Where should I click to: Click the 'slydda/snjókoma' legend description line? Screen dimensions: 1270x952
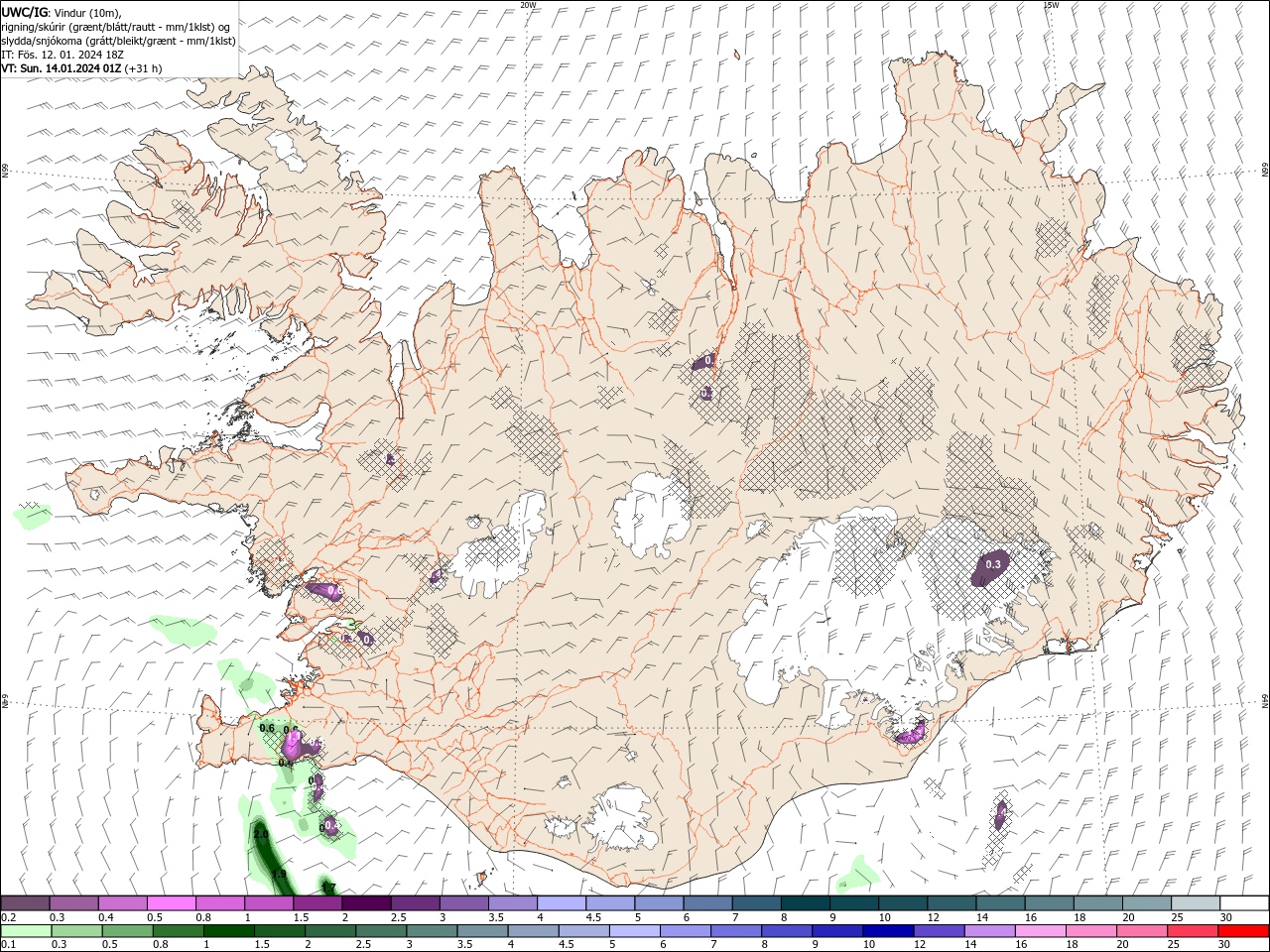[119, 41]
